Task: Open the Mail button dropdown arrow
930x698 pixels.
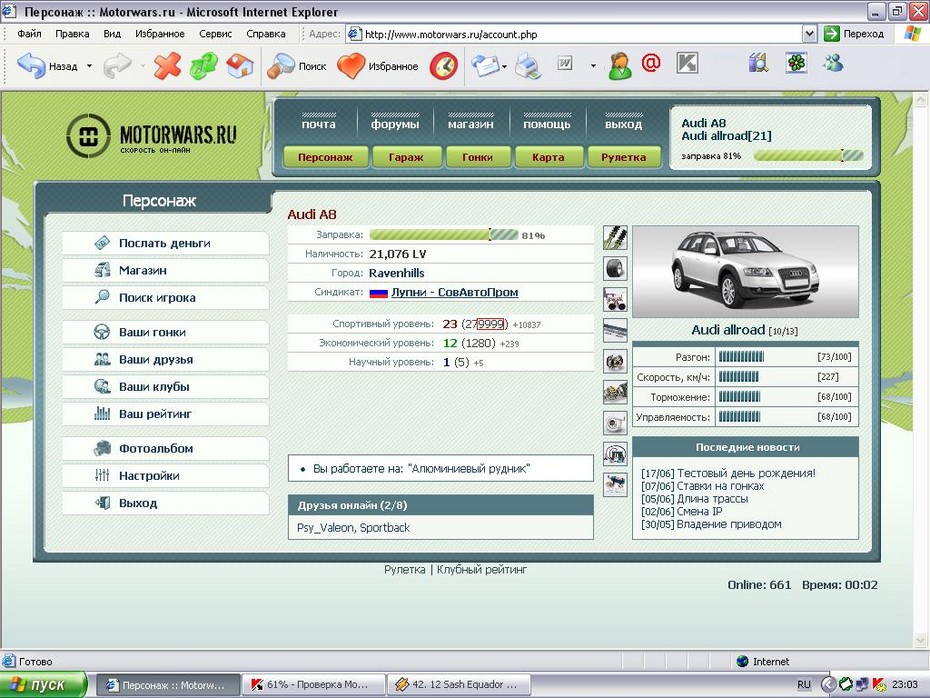Action: pos(504,66)
